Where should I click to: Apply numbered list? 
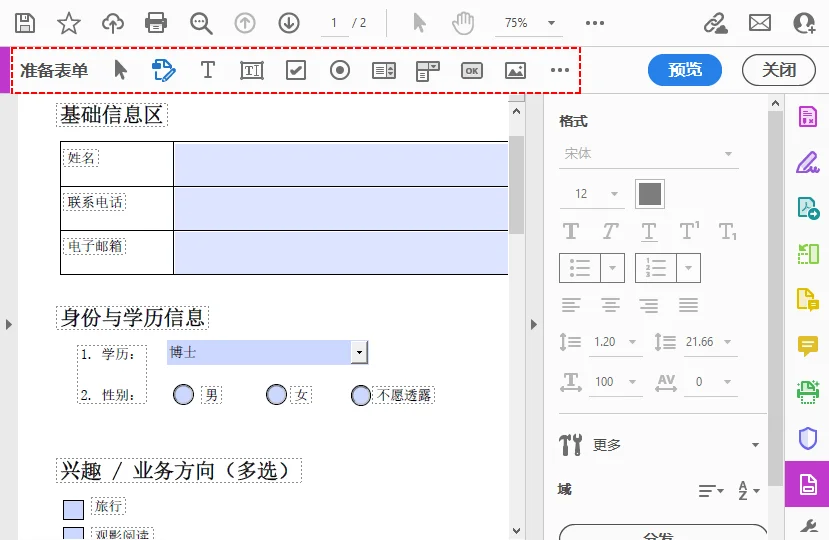click(x=656, y=268)
